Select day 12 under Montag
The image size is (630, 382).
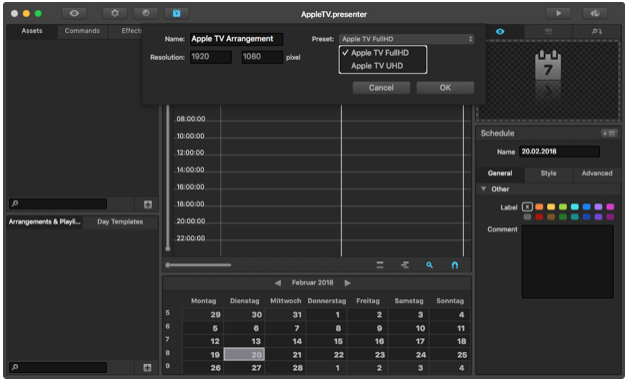[x=203, y=341]
